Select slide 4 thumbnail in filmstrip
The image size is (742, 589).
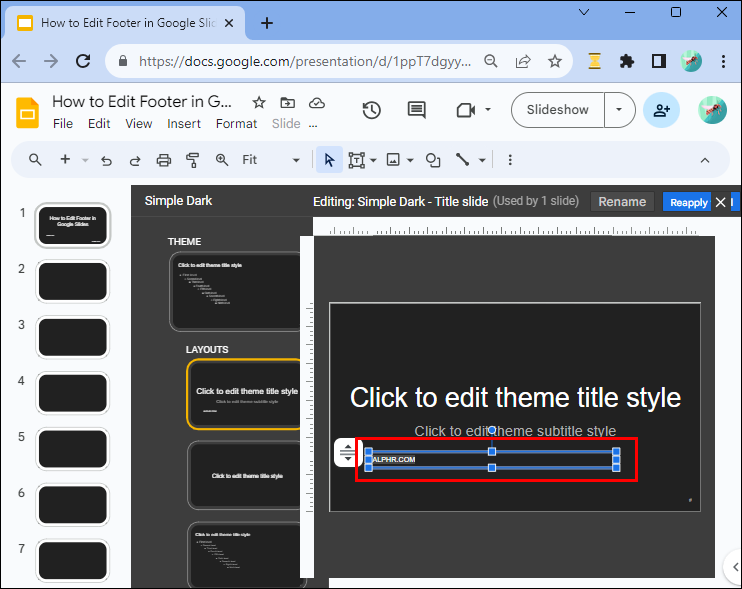pyautogui.click(x=72, y=393)
